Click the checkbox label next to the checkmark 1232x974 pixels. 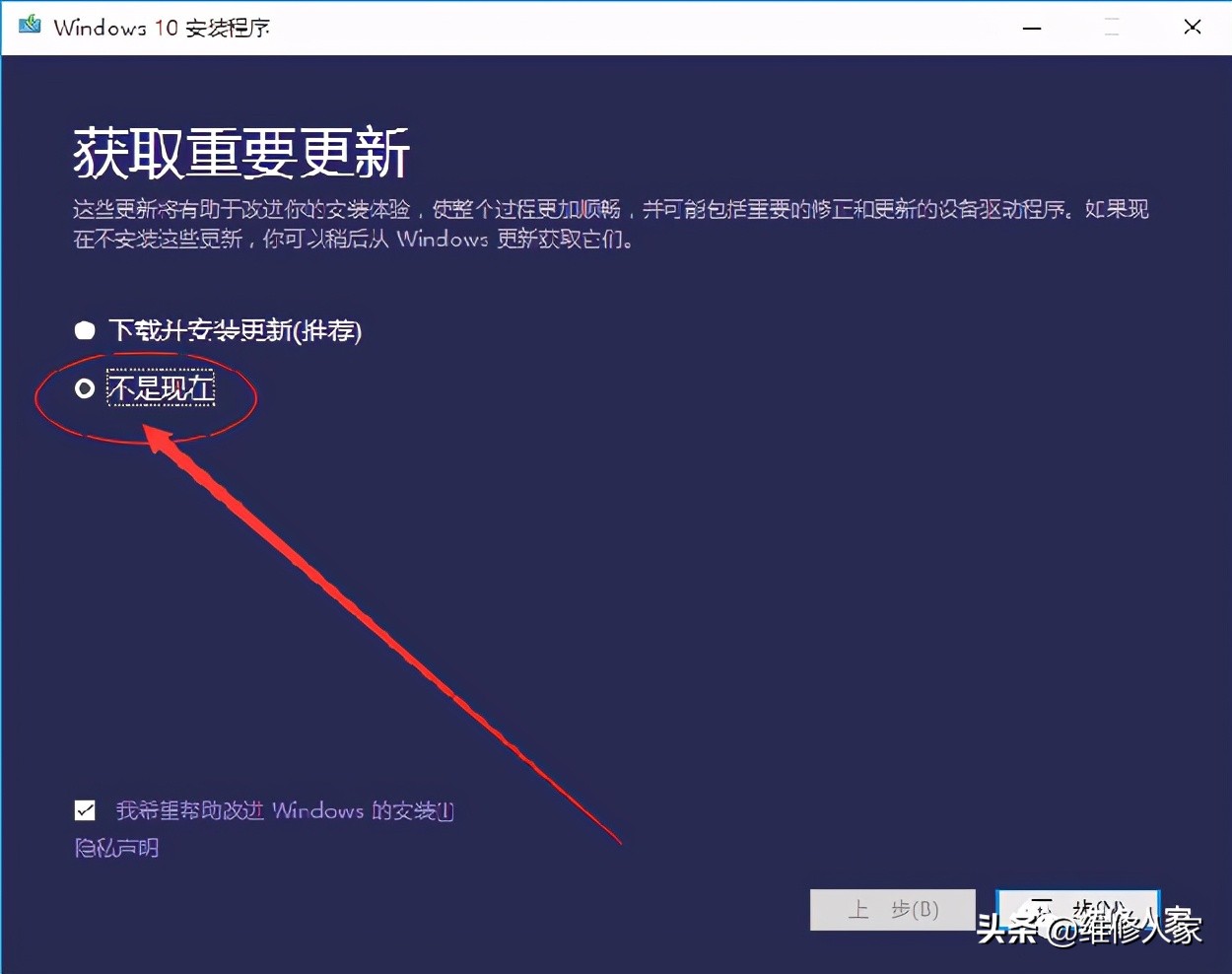pos(284,809)
